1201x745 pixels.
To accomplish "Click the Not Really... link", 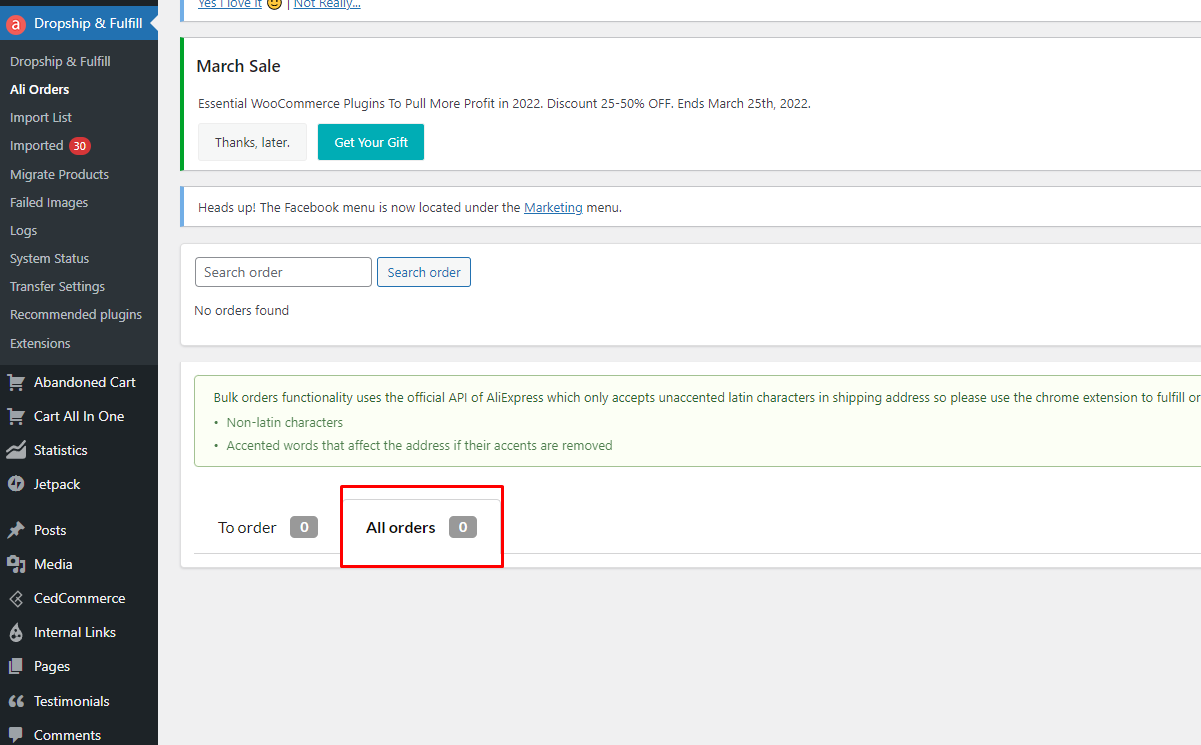I will (x=327, y=4).
